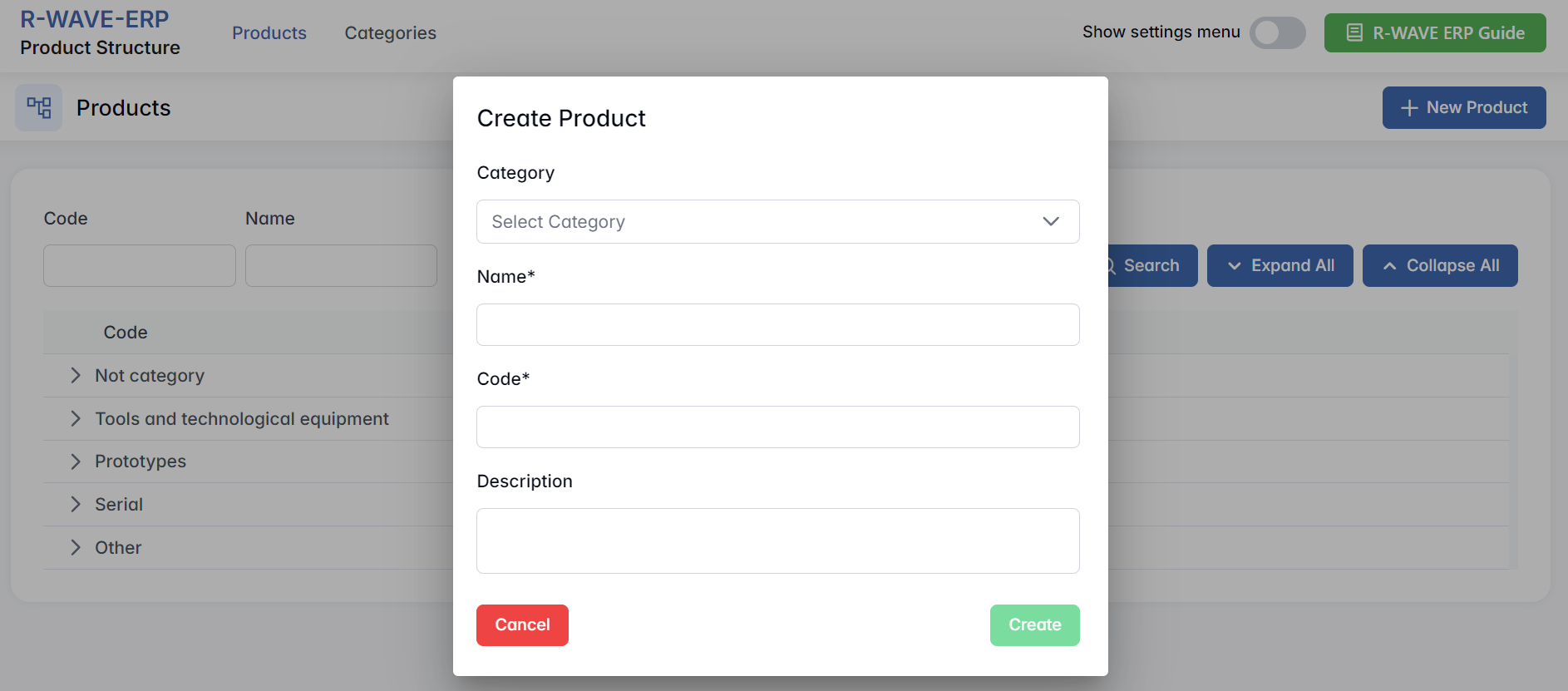The height and width of the screenshot is (691, 1568).
Task: Expand the Tools and technological equipment row
Action: pos(76,419)
